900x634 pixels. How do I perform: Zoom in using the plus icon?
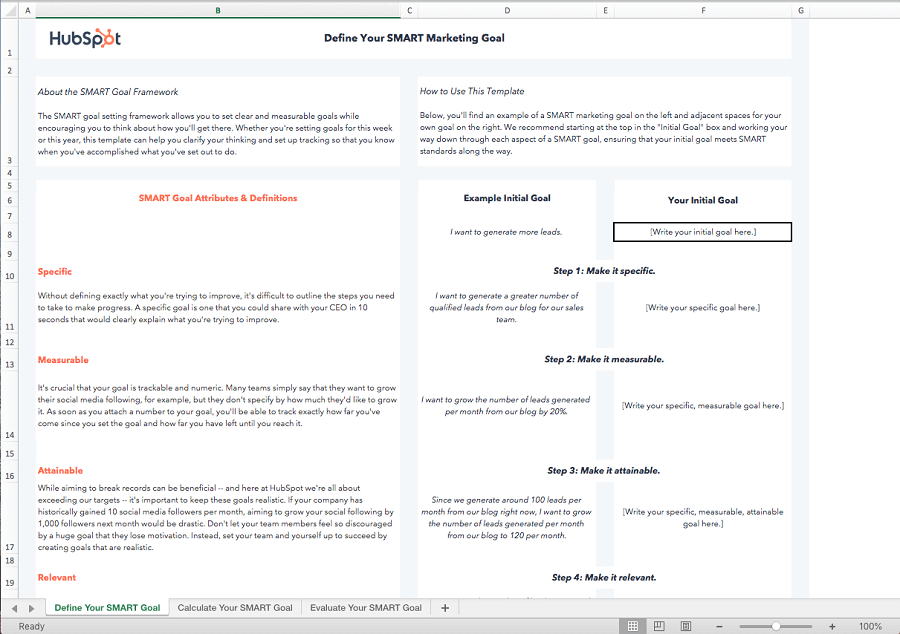click(x=831, y=625)
